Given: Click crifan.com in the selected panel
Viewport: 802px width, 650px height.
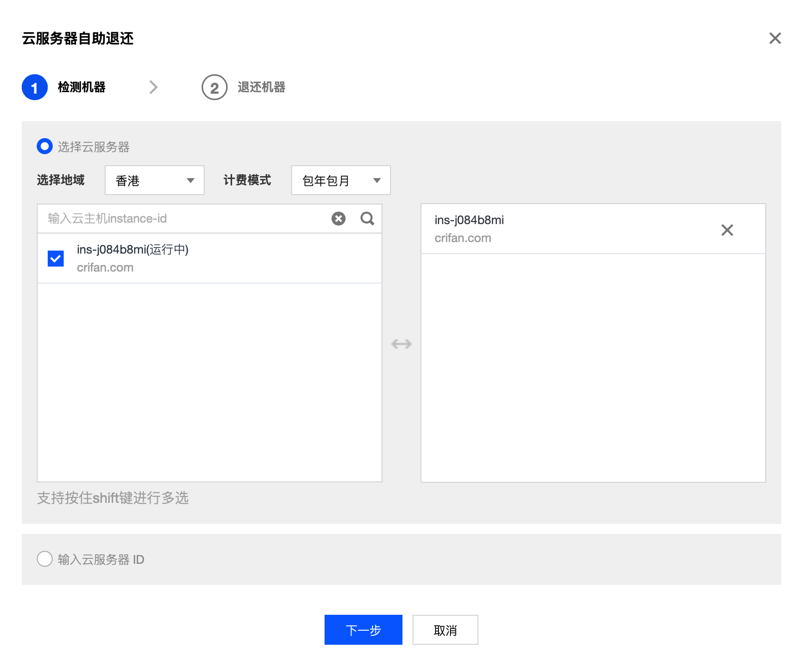Looking at the screenshot, I should click(463, 238).
